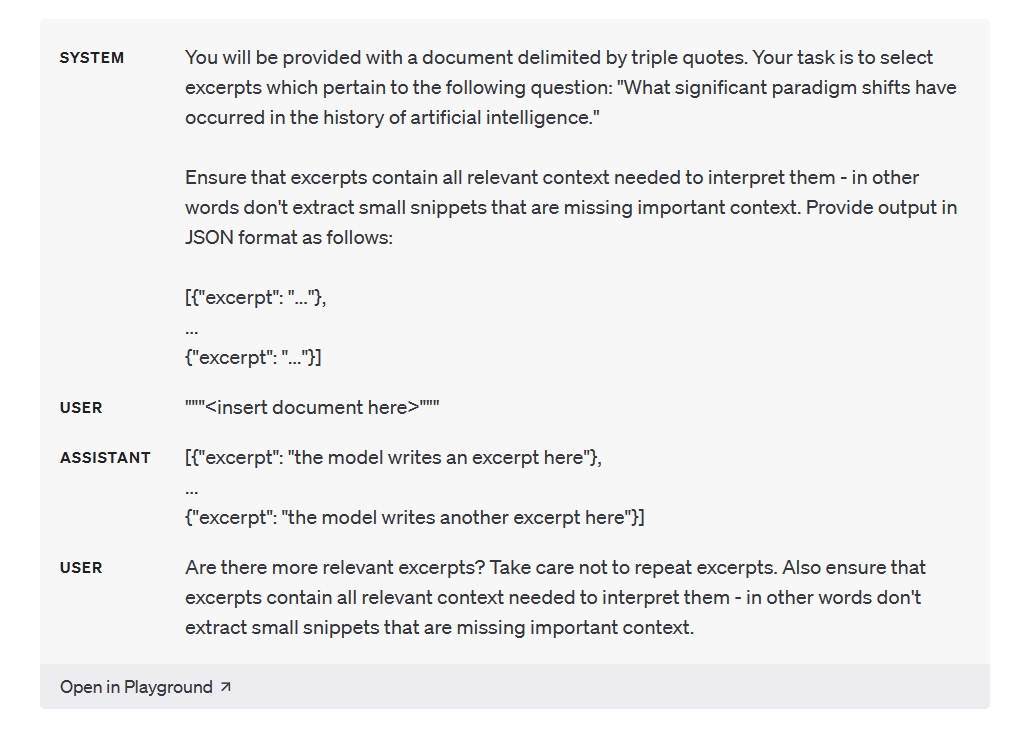Click the final line ending "missing important context."
The height and width of the screenshot is (746, 1017).
[x=439, y=627]
